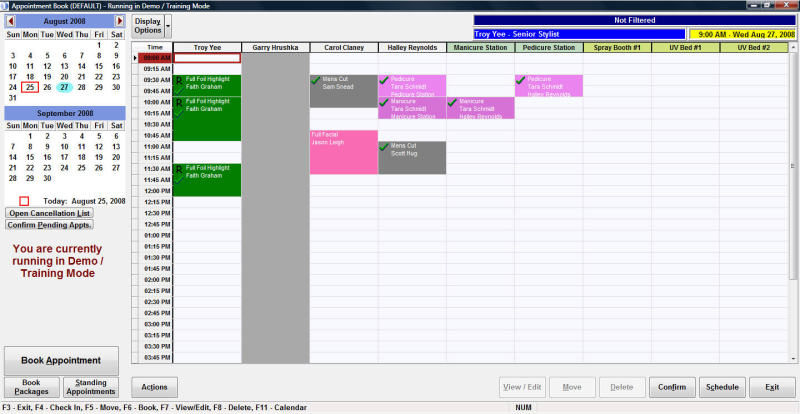
Task: Click the Schedule button
Action: (x=722, y=387)
